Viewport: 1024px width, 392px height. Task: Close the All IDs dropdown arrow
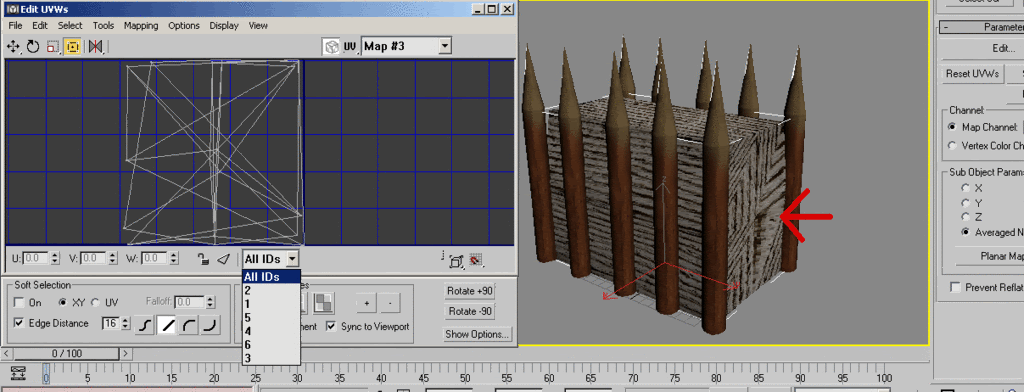click(x=293, y=259)
